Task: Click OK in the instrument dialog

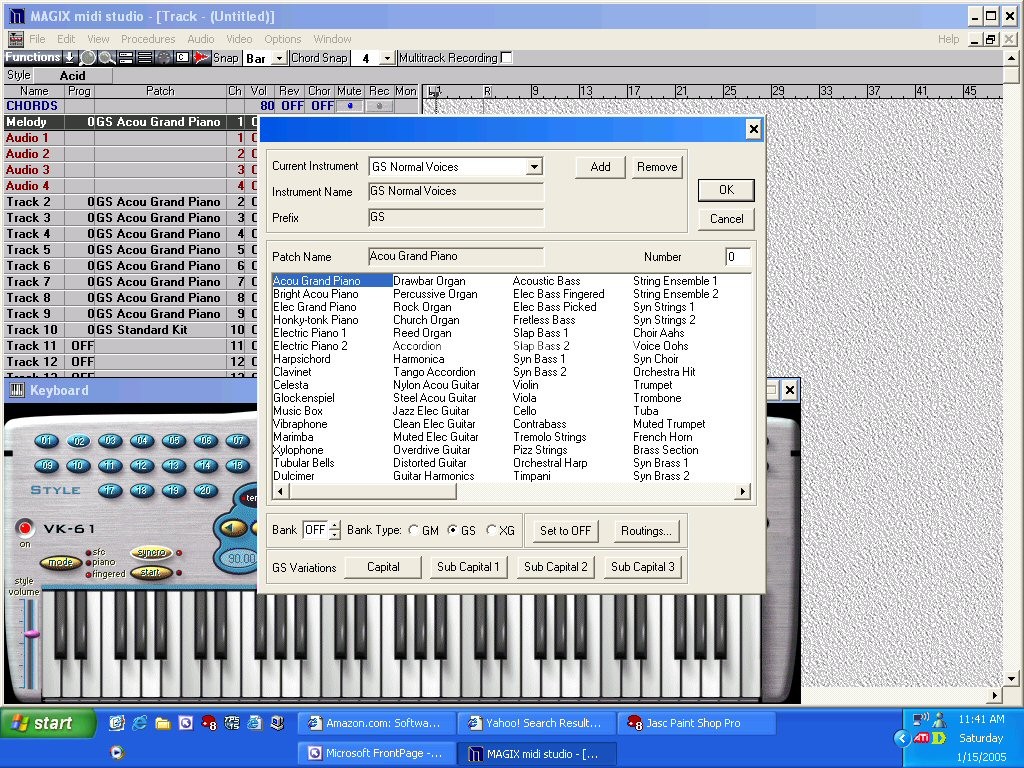Action: (x=726, y=190)
